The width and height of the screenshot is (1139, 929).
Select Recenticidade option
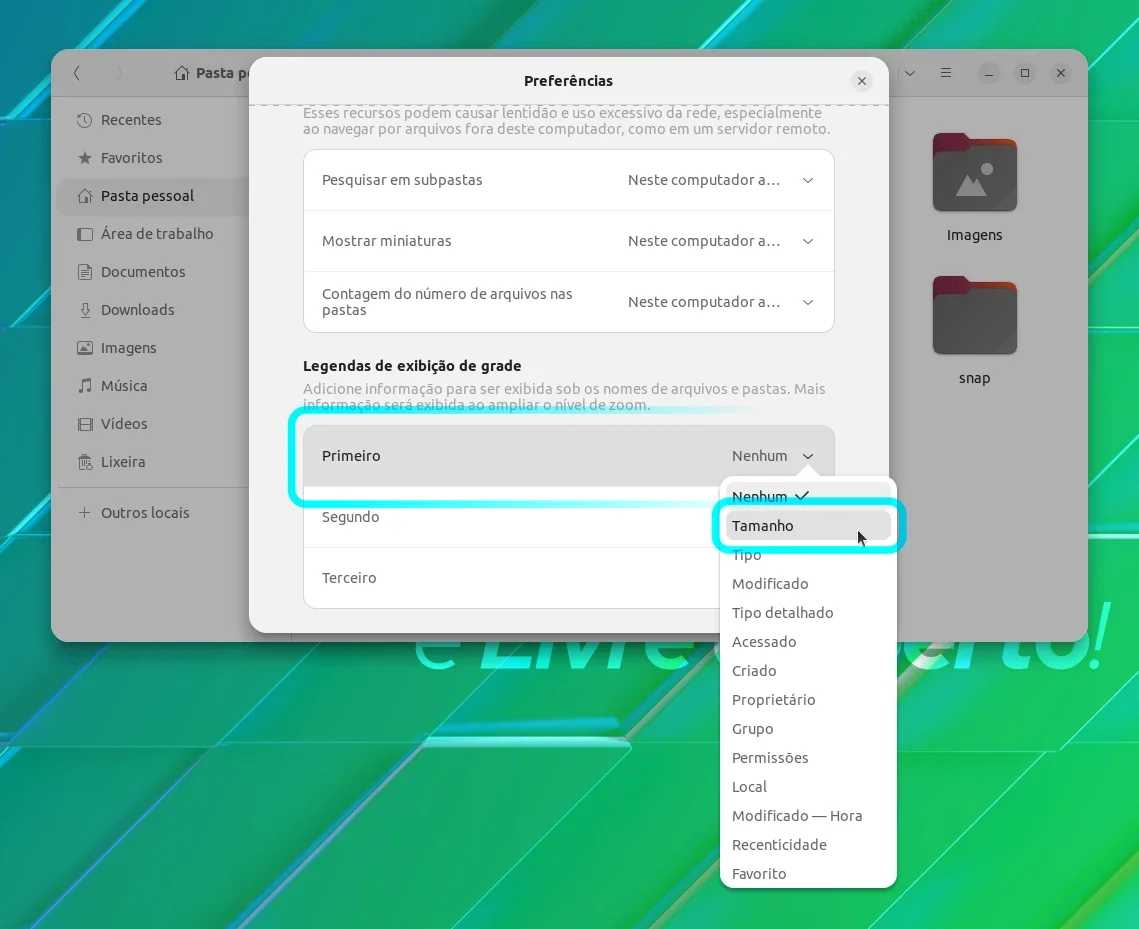808,845
